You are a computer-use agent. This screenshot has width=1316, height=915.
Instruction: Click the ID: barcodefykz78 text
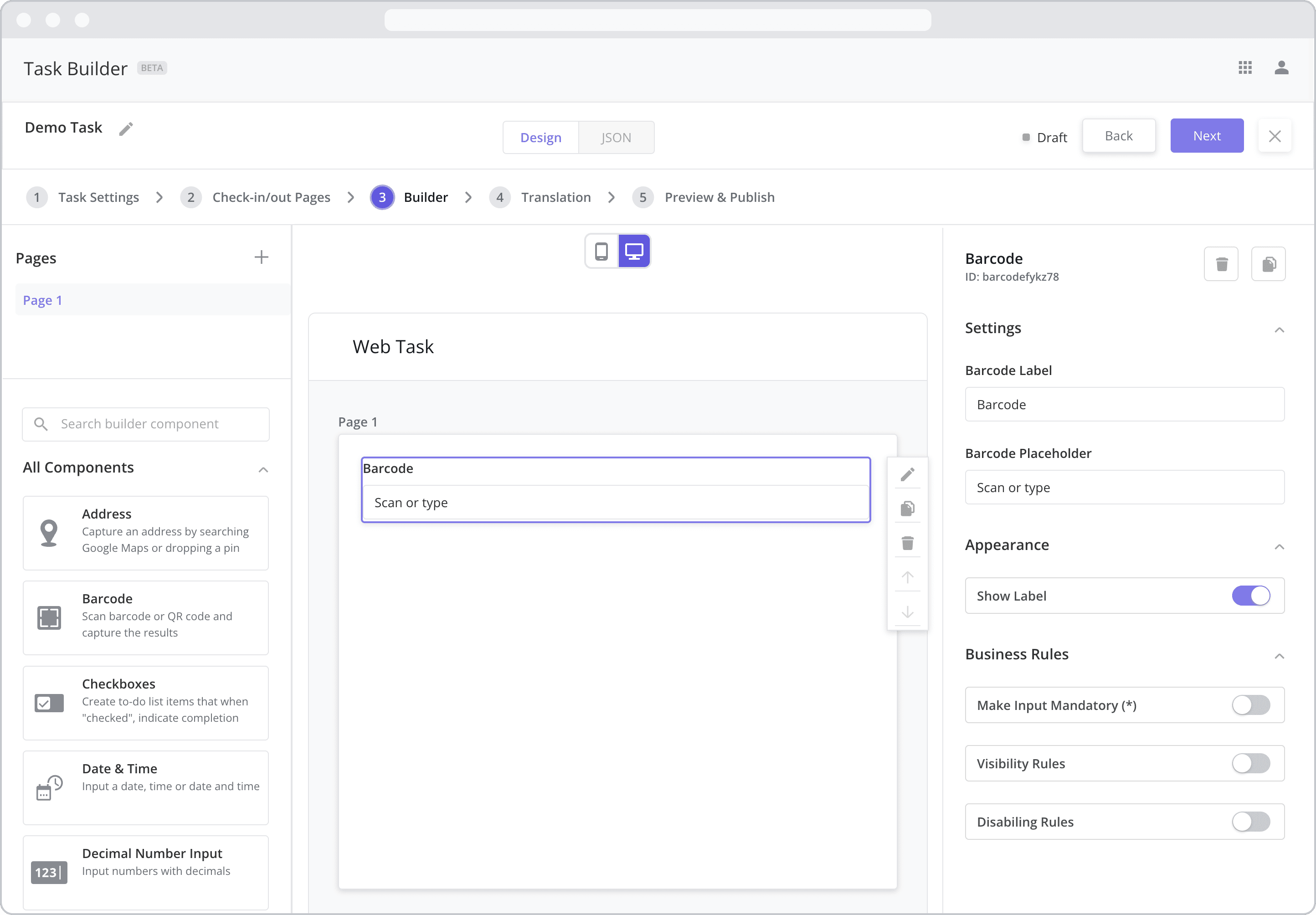[x=1012, y=276]
